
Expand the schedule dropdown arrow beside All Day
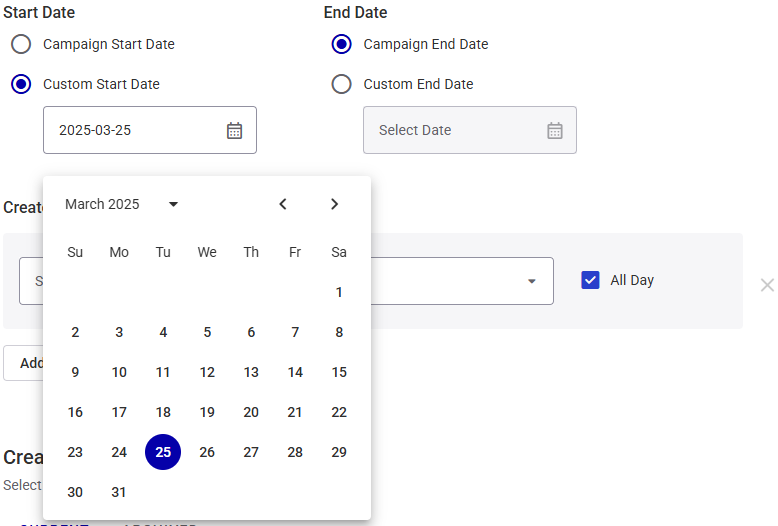coord(532,281)
